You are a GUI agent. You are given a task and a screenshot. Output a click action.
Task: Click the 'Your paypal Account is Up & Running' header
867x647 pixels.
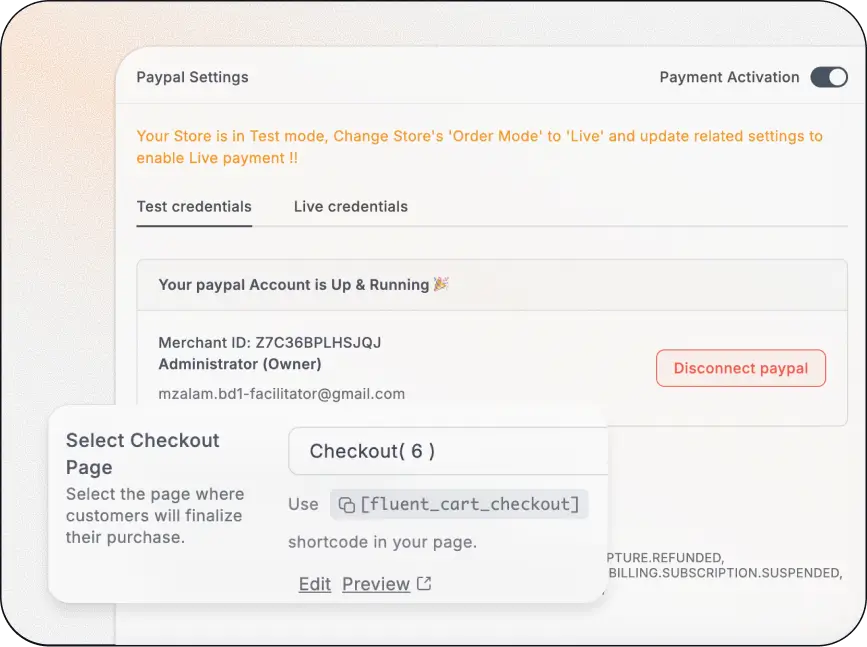(x=294, y=285)
